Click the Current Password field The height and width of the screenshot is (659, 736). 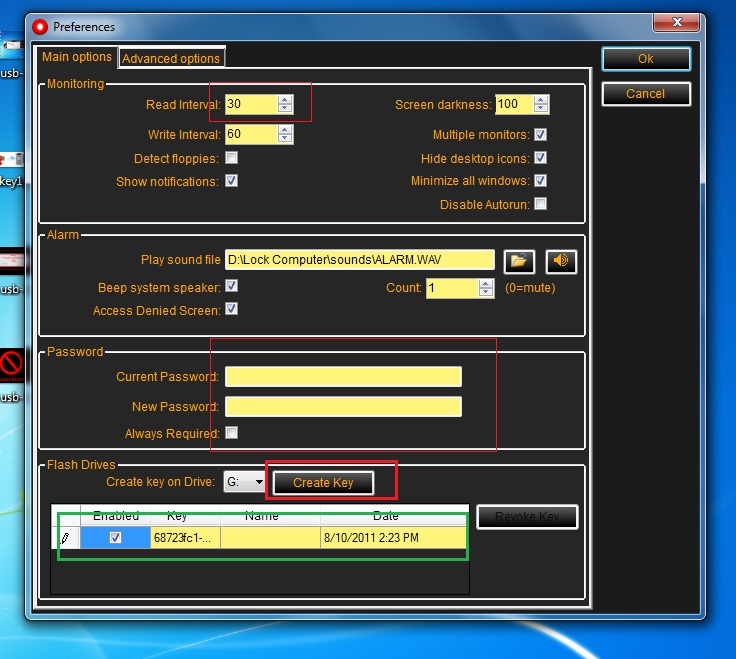(x=343, y=377)
